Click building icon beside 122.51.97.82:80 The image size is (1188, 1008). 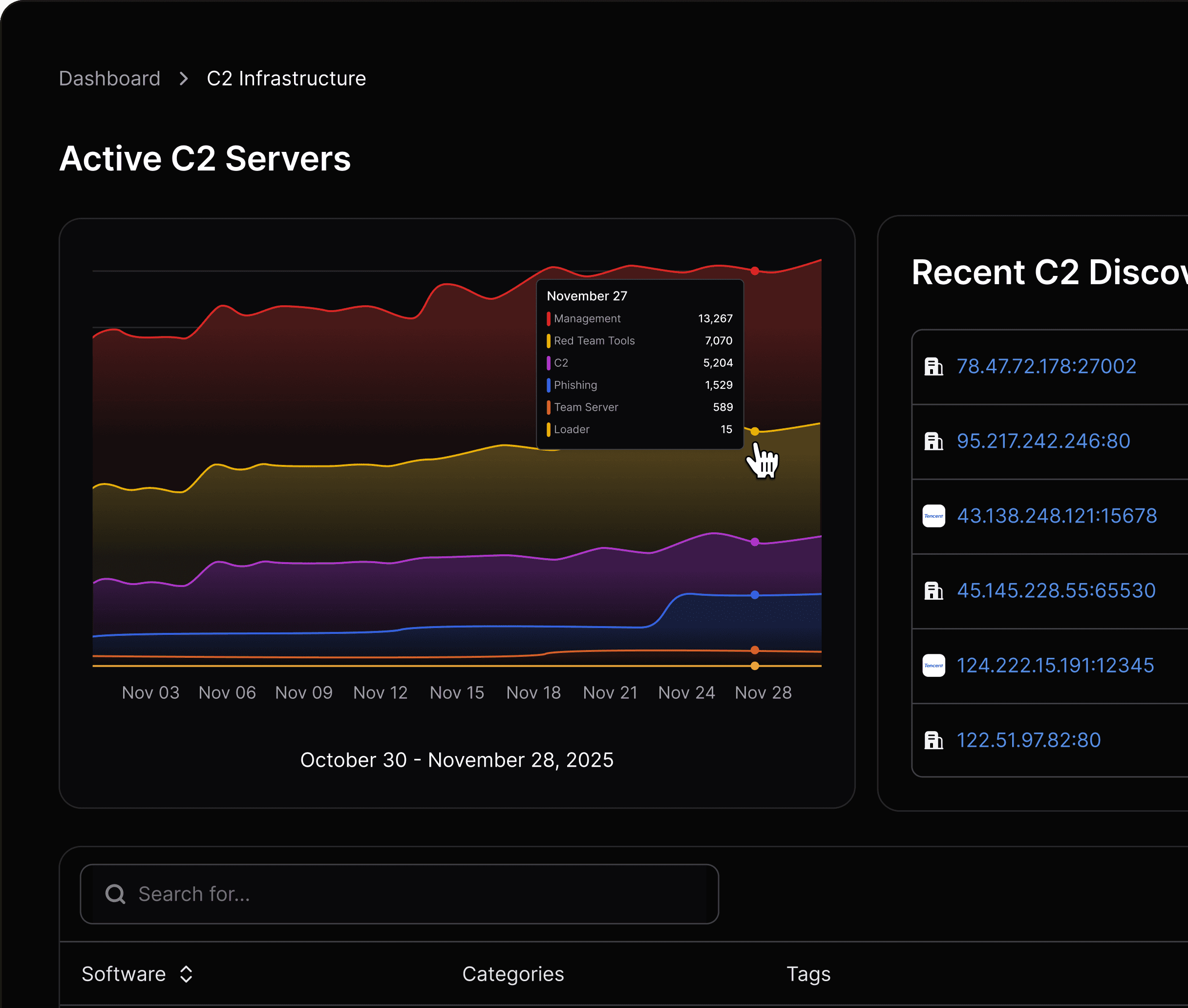(933, 740)
